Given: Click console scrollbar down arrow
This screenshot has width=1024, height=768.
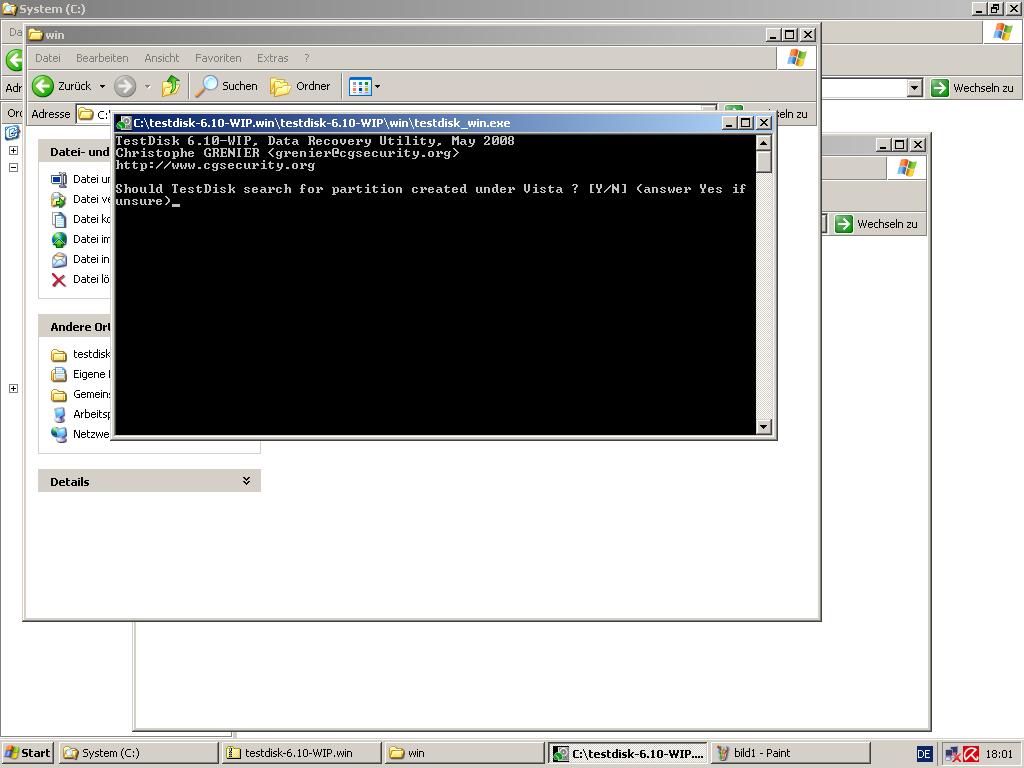Looking at the screenshot, I should [763, 427].
